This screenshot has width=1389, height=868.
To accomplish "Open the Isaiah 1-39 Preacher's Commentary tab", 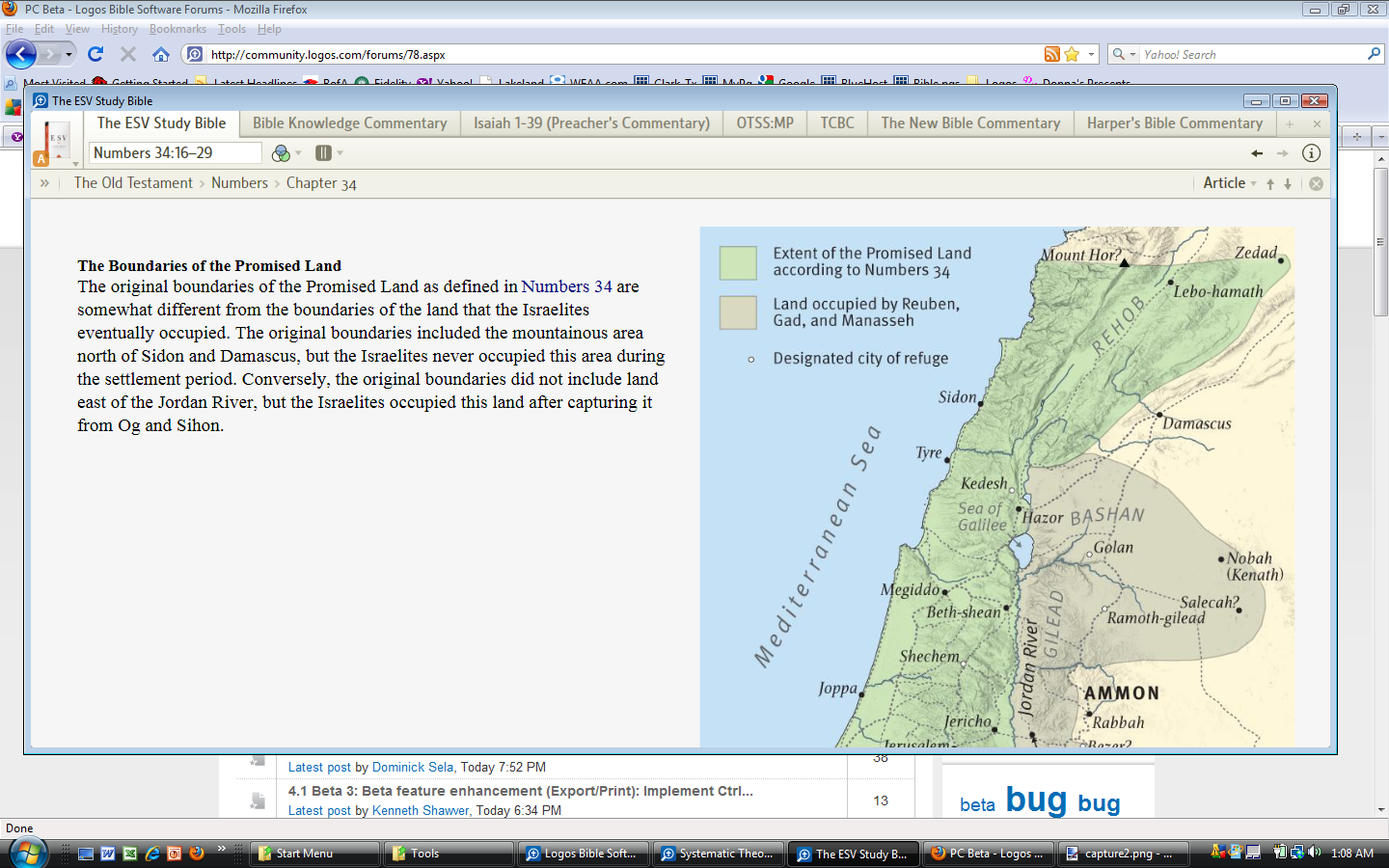I will [591, 123].
